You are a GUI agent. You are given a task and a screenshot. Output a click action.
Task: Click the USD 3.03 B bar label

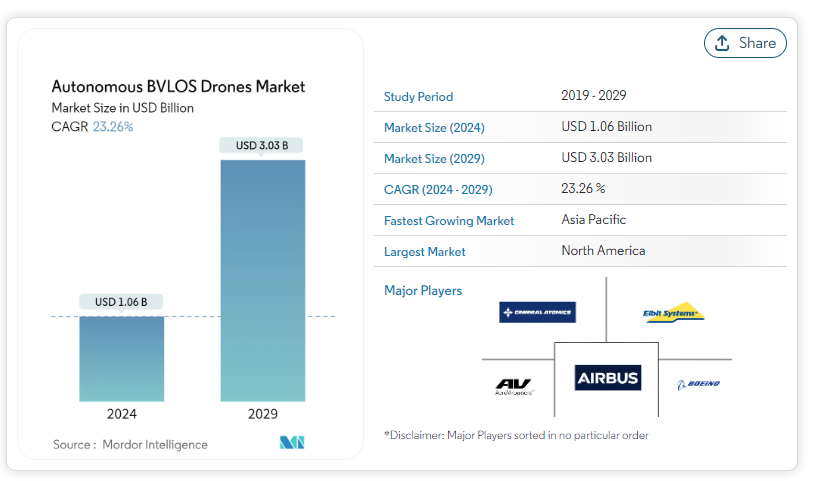point(262,146)
